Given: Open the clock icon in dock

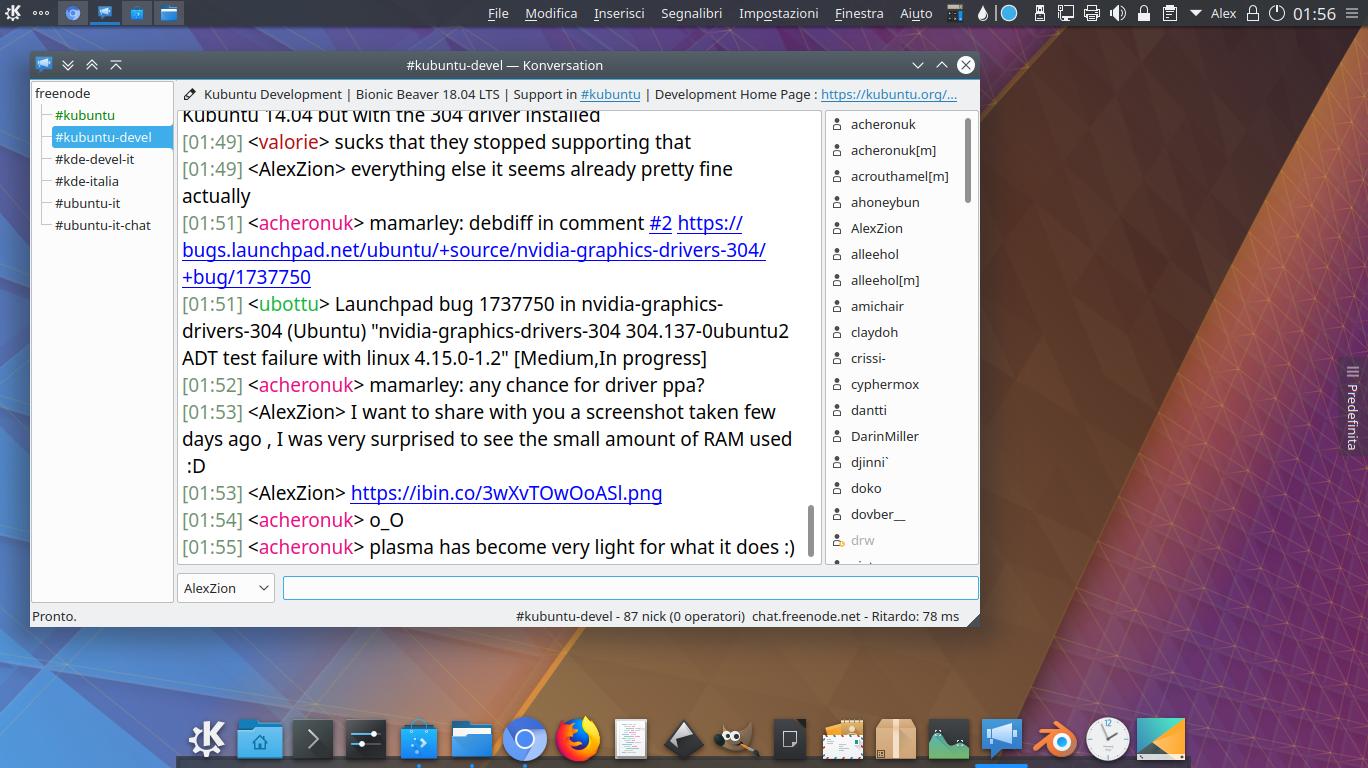Looking at the screenshot, I should [x=1107, y=740].
